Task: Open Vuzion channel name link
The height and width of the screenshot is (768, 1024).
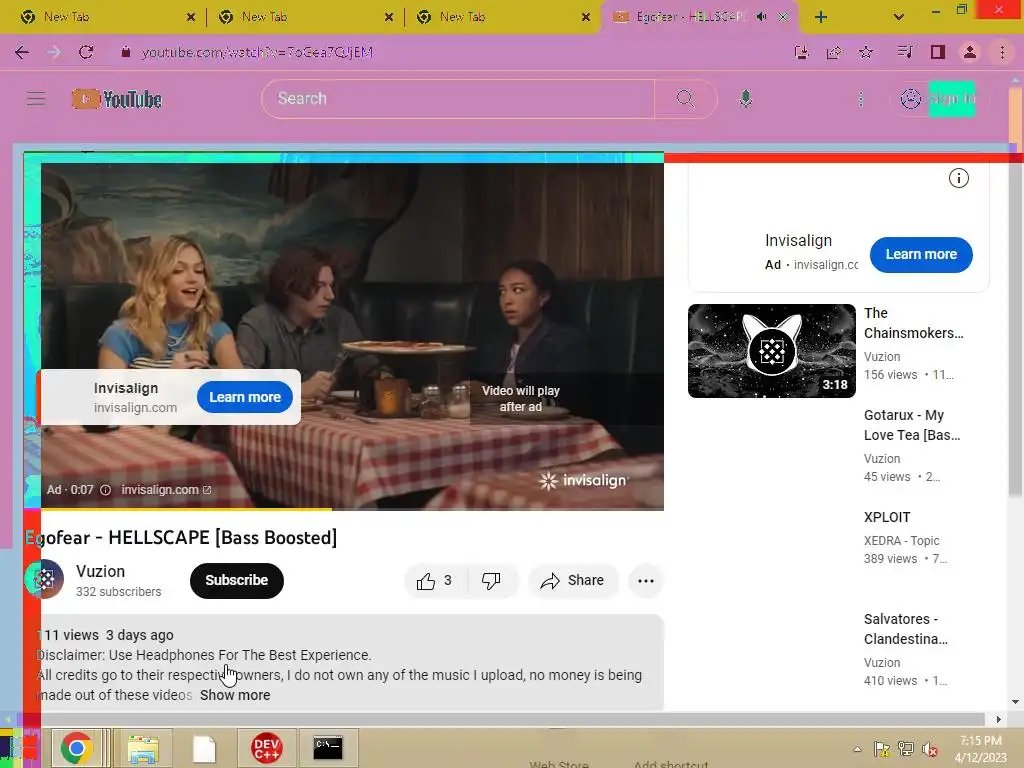Action: tap(101, 571)
